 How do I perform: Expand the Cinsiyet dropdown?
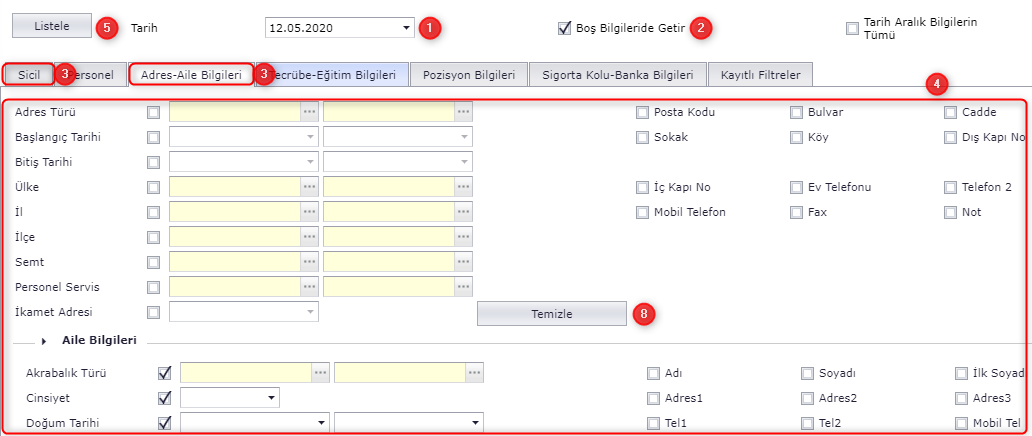[270, 398]
